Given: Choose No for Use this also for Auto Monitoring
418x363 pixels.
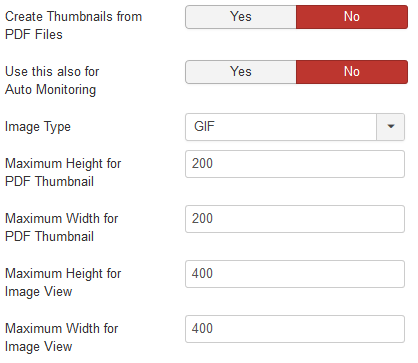Looking at the screenshot, I should click(352, 72).
